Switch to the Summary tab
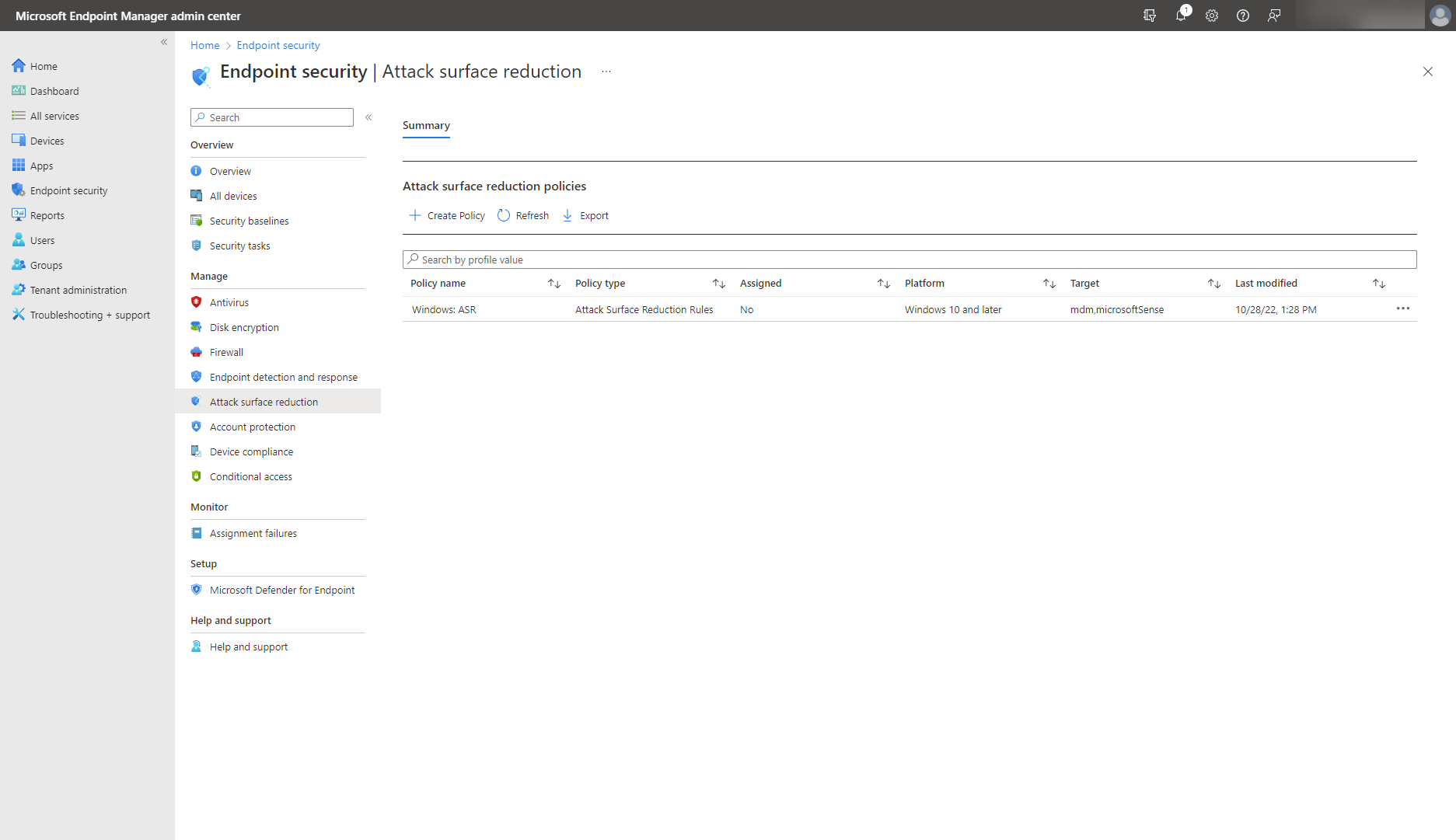Viewport: 1456px width, 840px height. (x=426, y=125)
